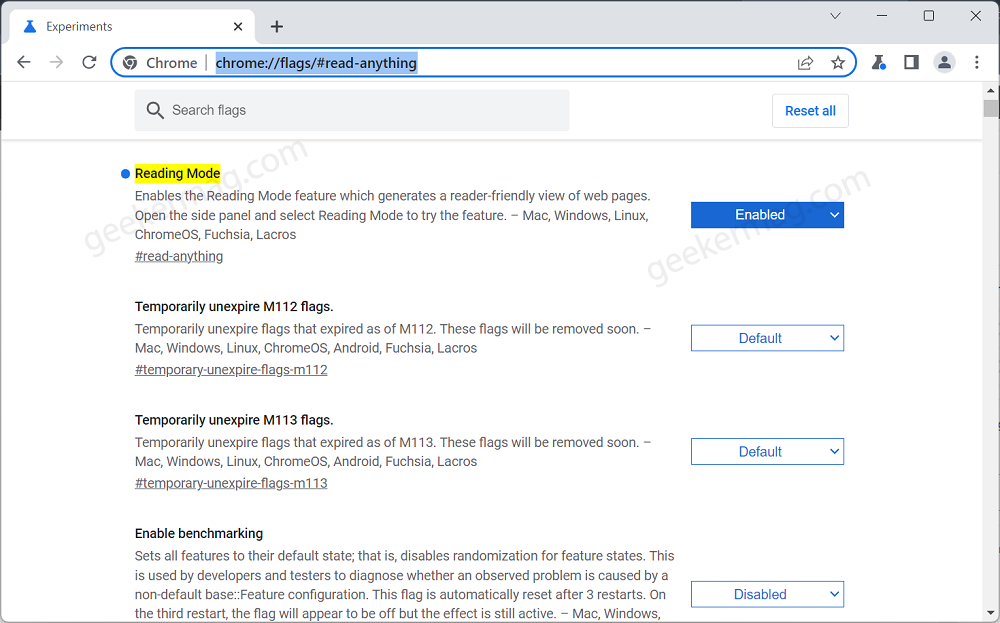Click the Enable benchmarking title

[199, 534]
